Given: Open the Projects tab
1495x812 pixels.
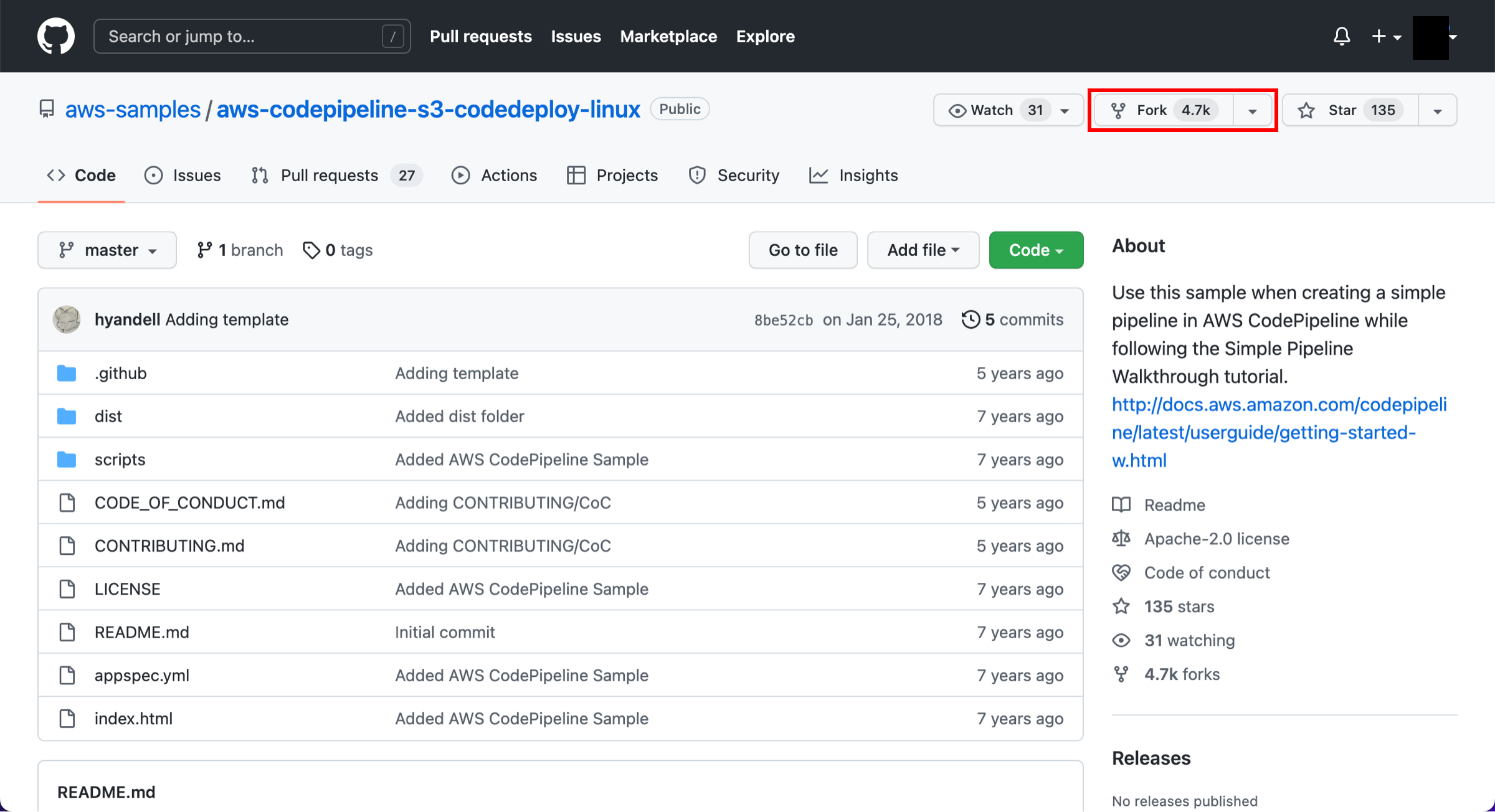Looking at the screenshot, I should (x=612, y=176).
